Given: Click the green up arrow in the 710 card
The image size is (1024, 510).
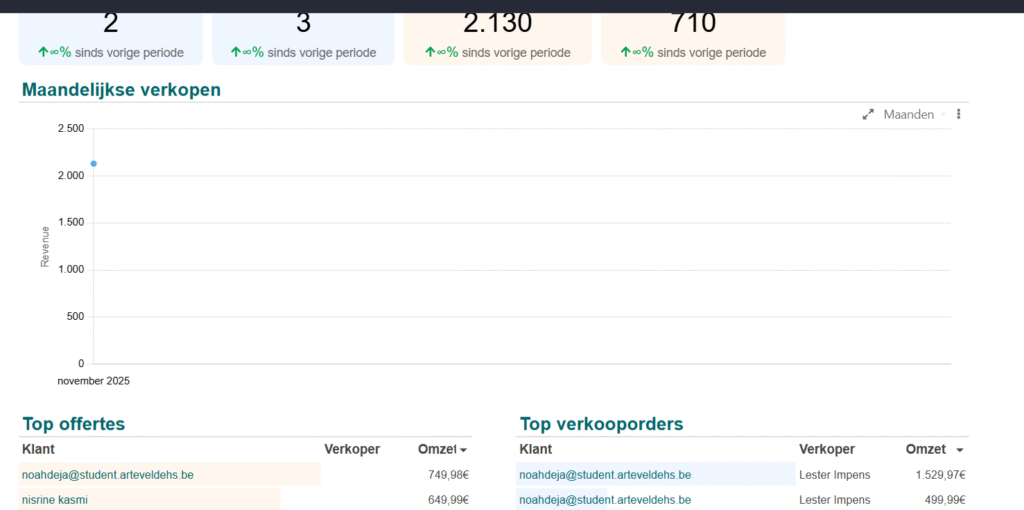Looking at the screenshot, I should point(626,52).
